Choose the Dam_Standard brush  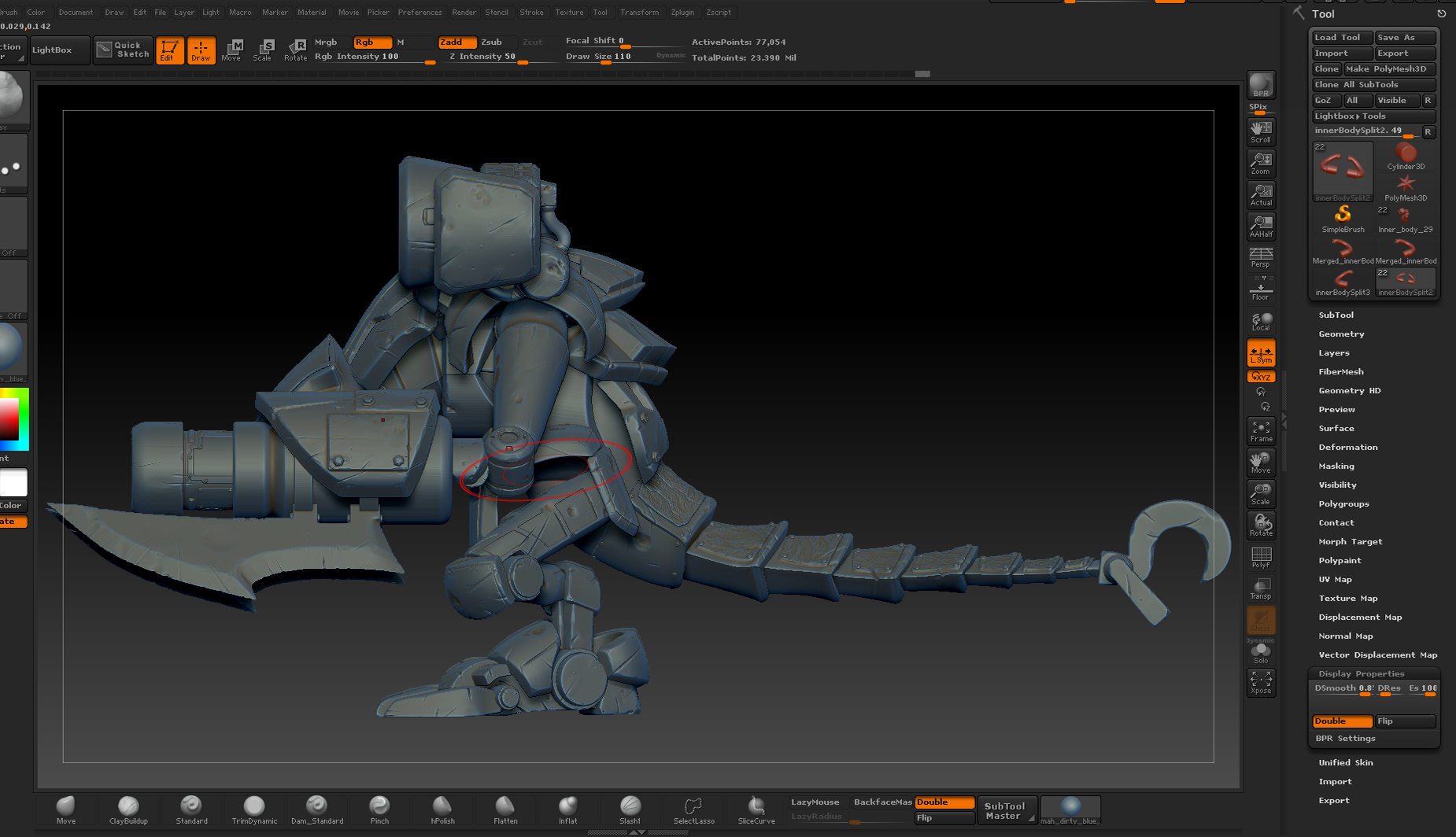click(x=317, y=809)
